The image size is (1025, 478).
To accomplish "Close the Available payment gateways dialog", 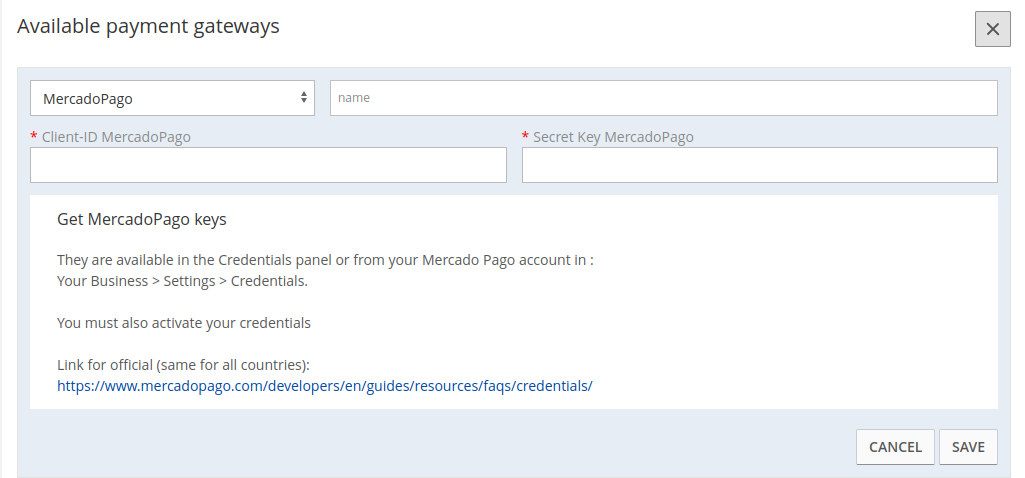I will coord(992,29).
